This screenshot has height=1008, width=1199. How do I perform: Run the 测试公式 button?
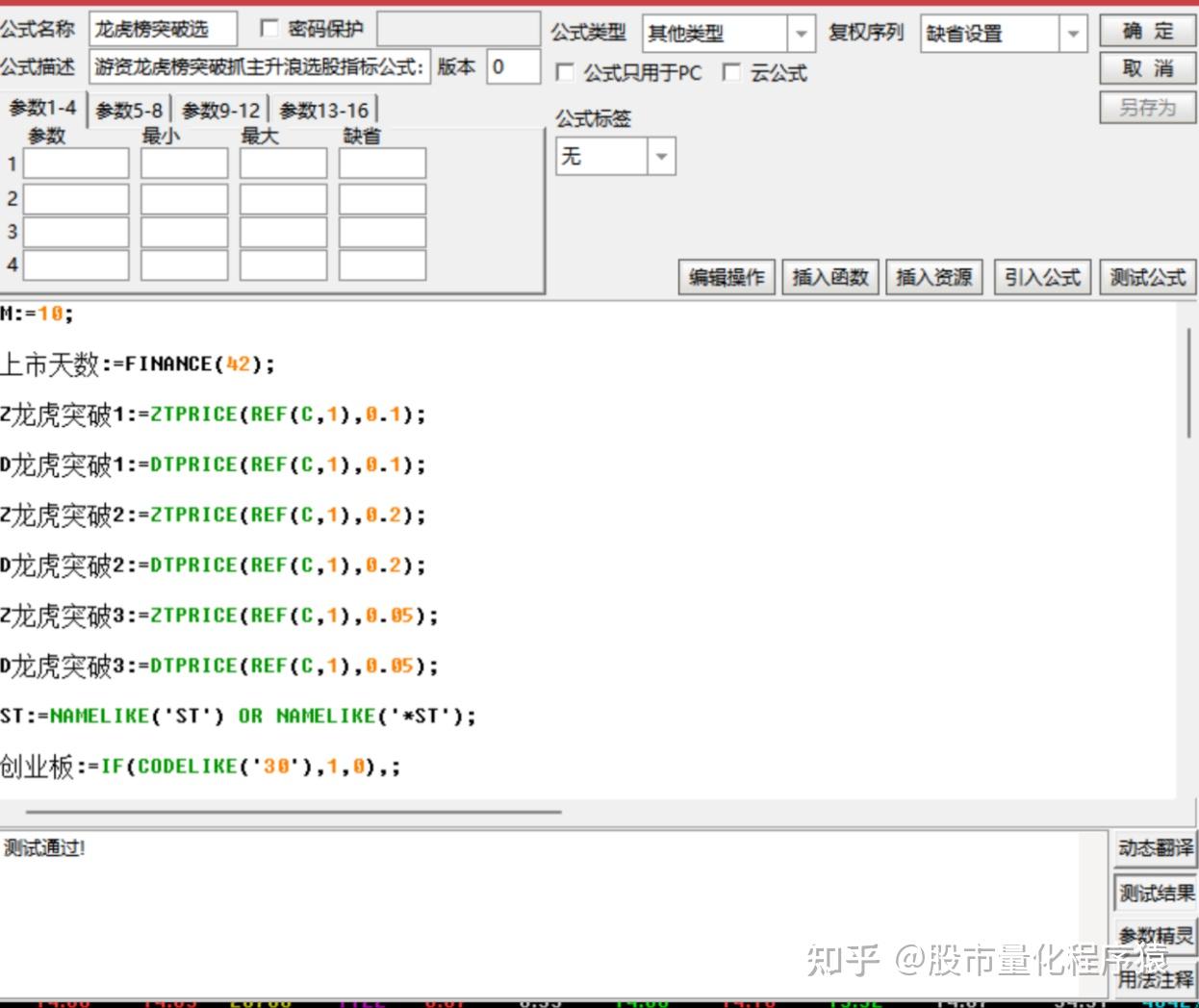tap(1147, 277)
